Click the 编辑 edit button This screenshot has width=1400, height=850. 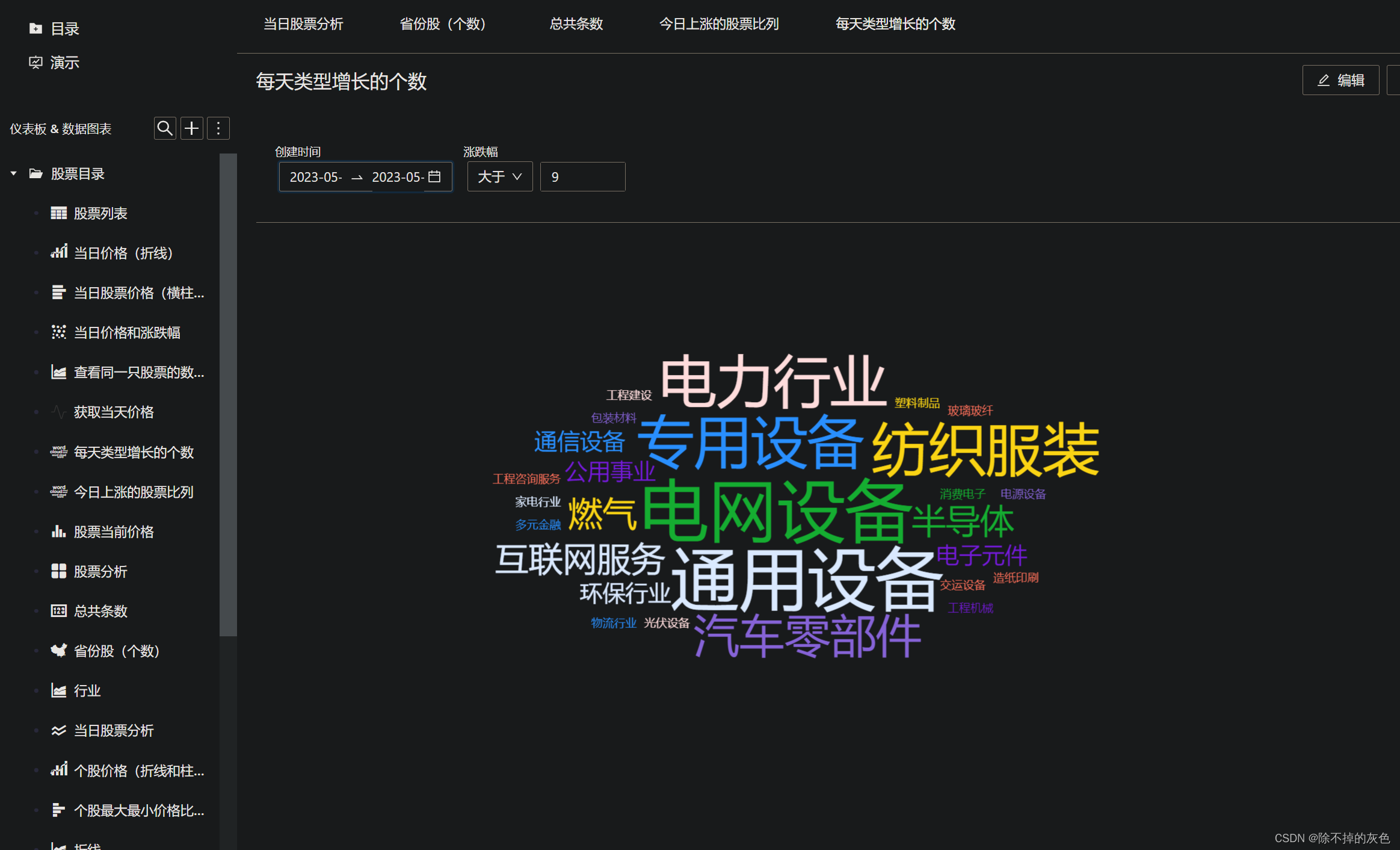[1340, 80]
